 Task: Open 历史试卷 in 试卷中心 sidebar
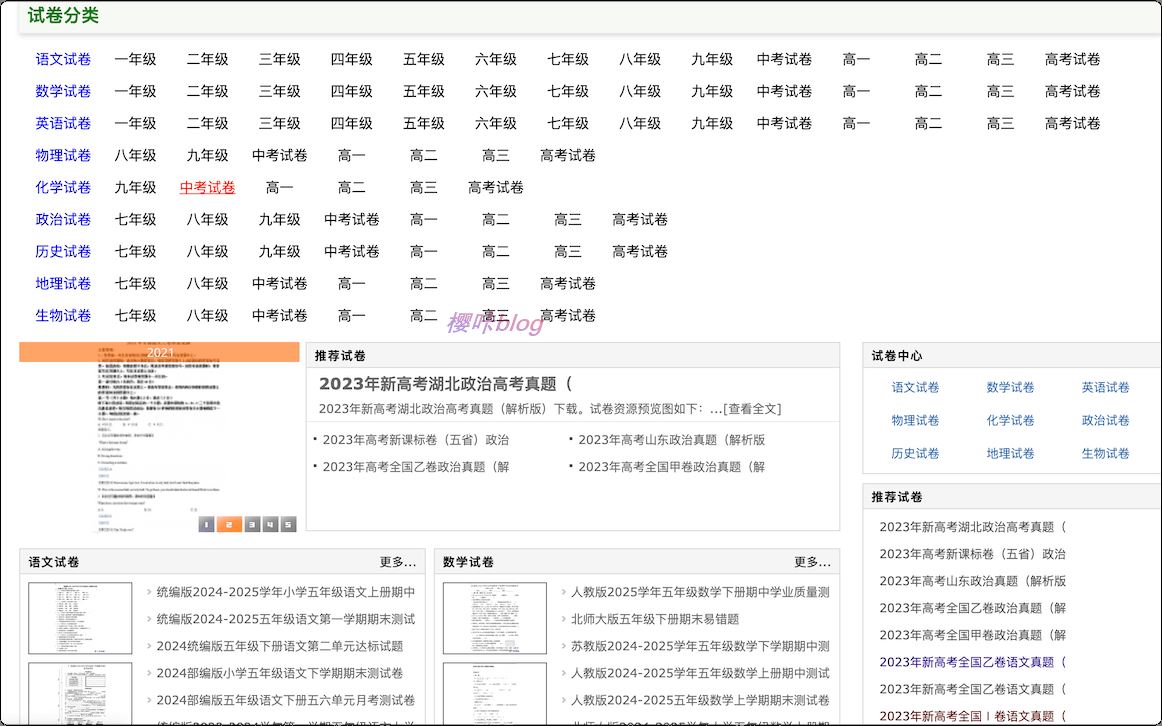point(915,453)
